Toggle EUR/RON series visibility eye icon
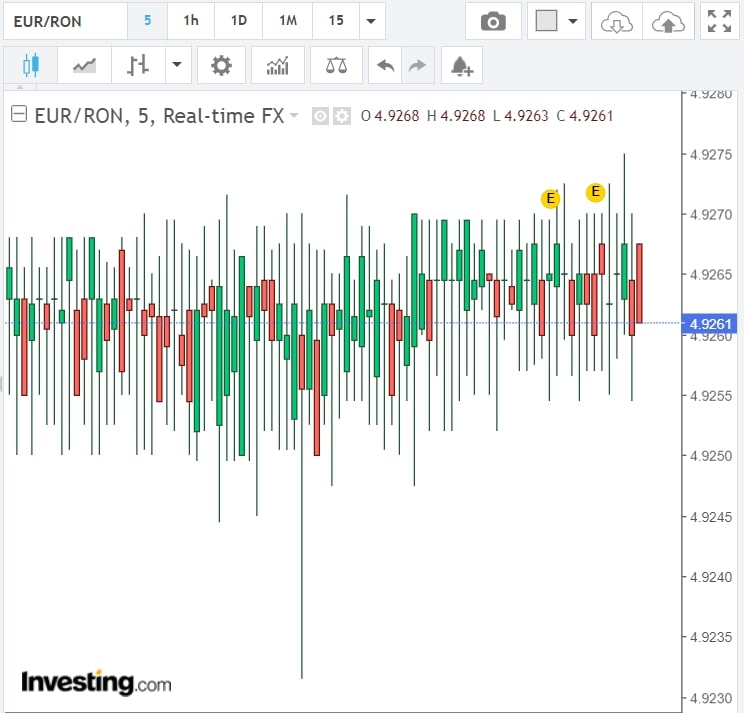The width and height of the screenshot is (744, 713). (x=320, y=116)
